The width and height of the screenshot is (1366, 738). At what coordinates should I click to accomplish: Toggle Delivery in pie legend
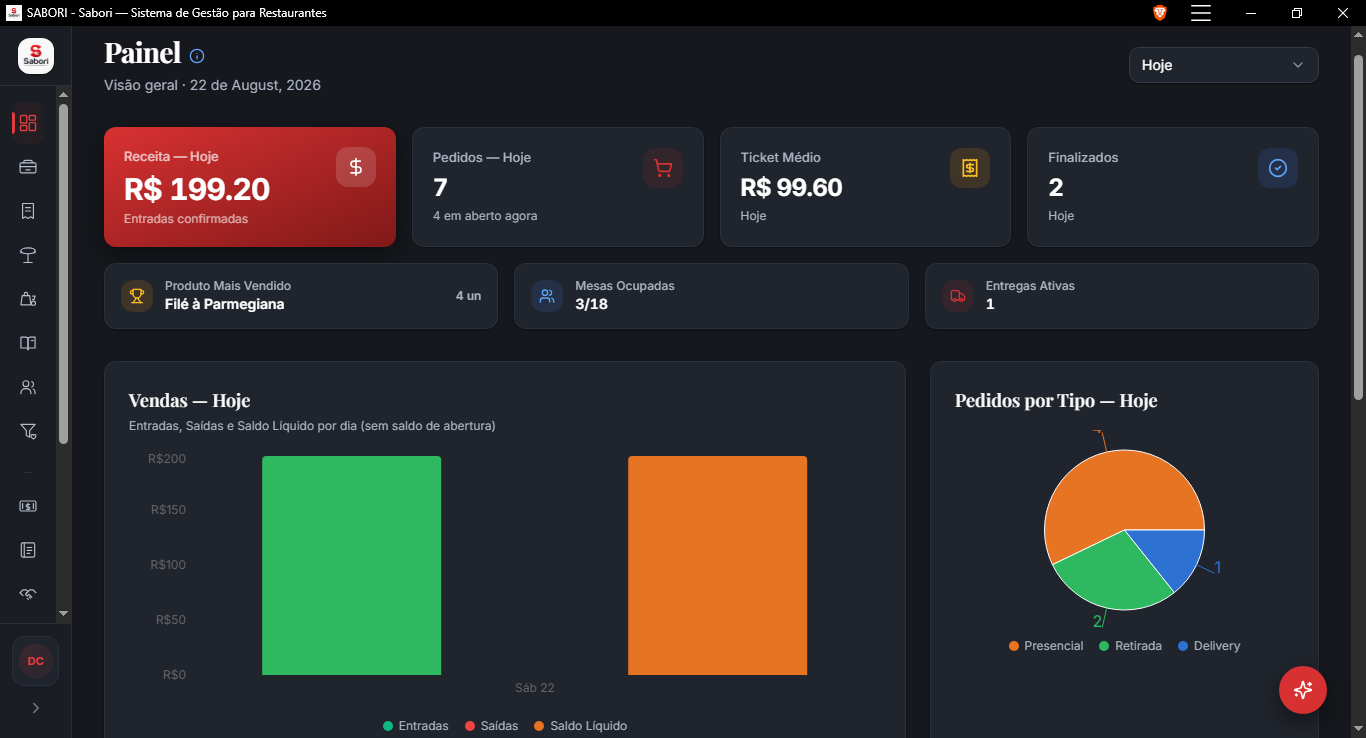click(1209, 646)
